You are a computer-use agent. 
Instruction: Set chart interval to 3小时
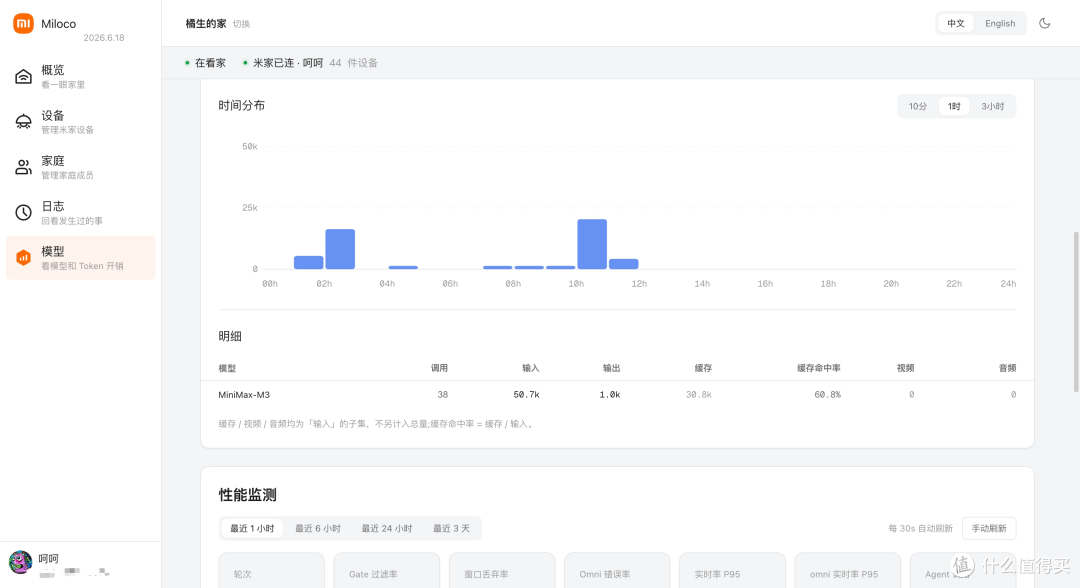pos(992,106)
